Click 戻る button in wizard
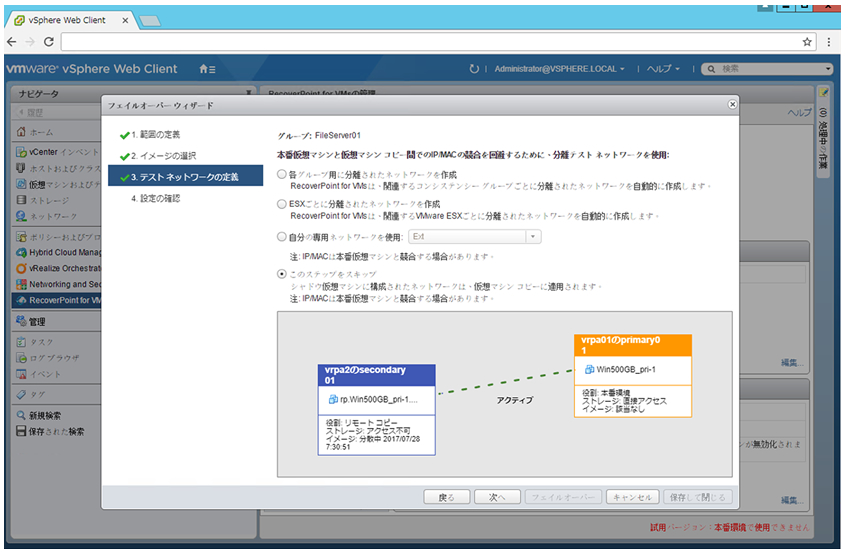This screenshot has width=850, height=553. point(446,497)
